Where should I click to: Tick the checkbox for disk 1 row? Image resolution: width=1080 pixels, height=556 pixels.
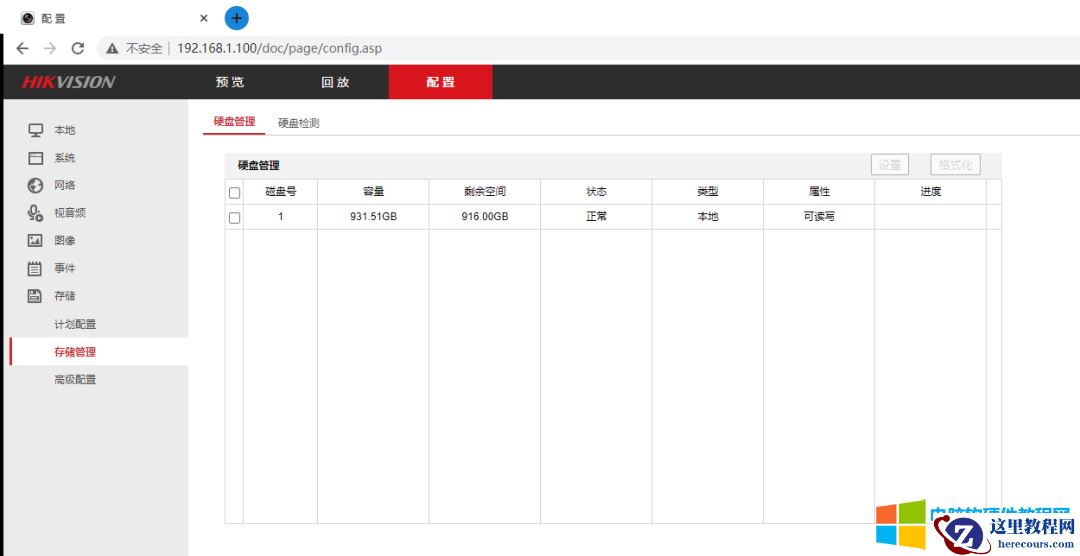click(x=235, y=218)
